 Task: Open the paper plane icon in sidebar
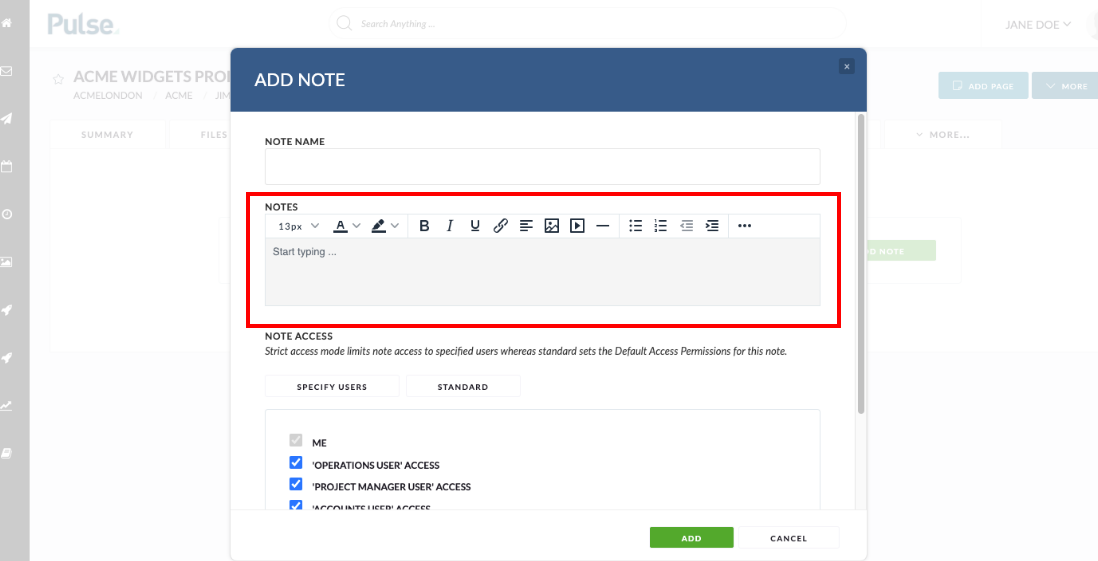[x=6, y=118]
